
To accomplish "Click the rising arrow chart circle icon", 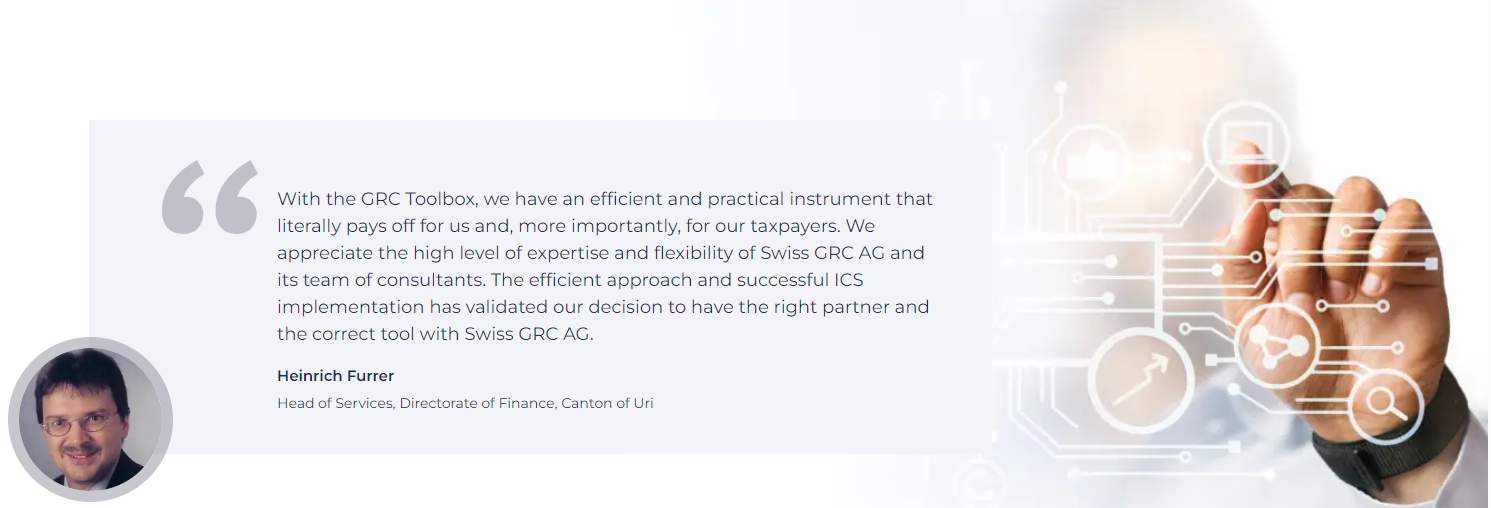I will click(1141, 380).
